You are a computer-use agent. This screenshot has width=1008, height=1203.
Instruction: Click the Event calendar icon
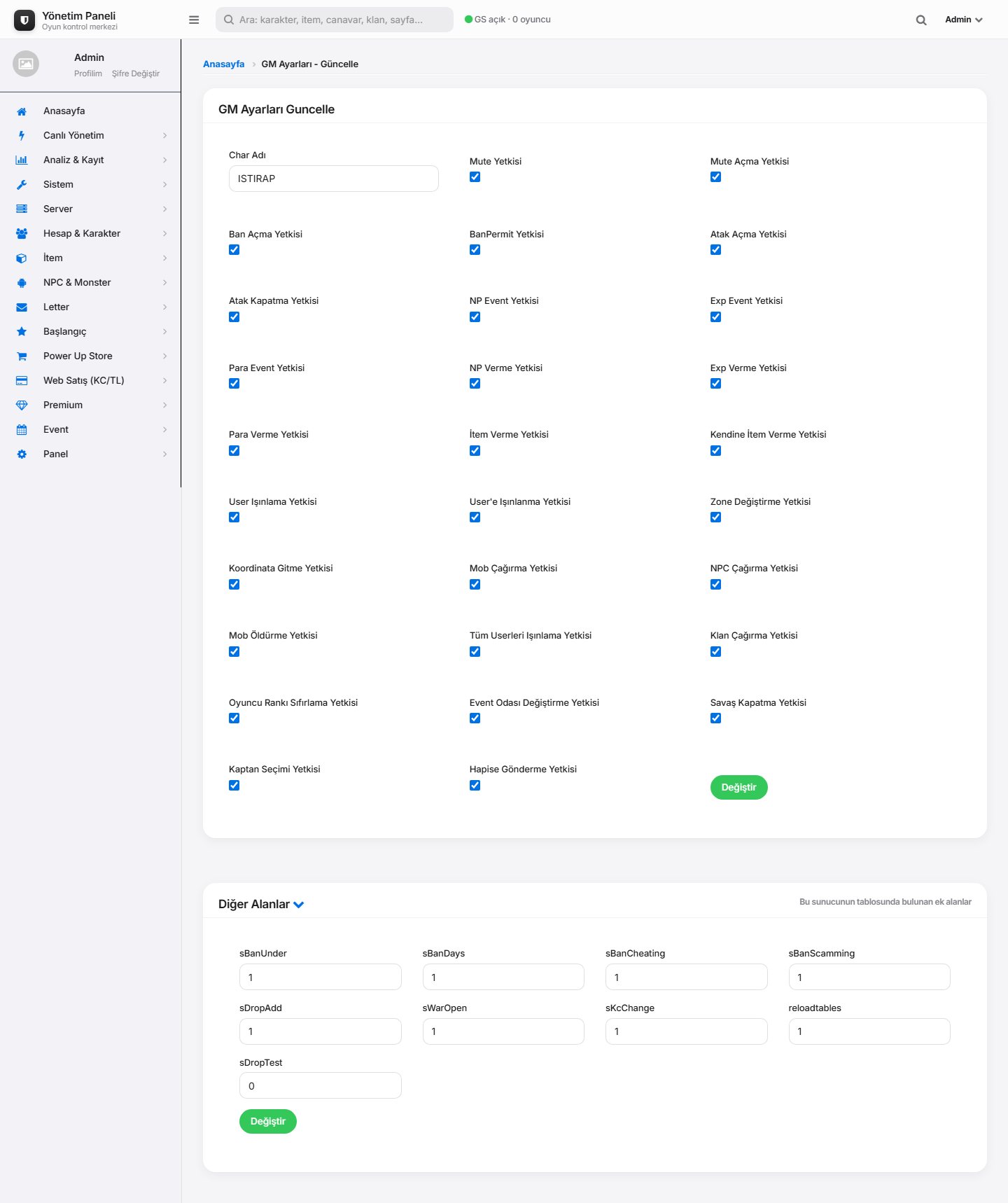[x=22, y=430]
